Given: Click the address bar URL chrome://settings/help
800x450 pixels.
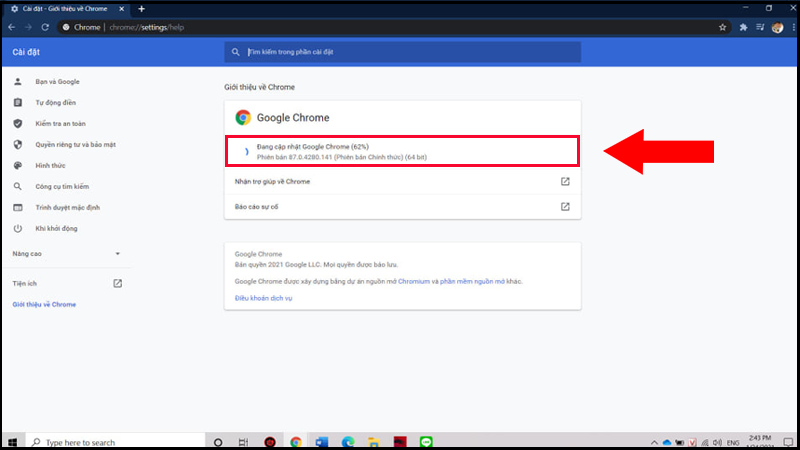Looking at the screenshot, I should coord(146,28).
